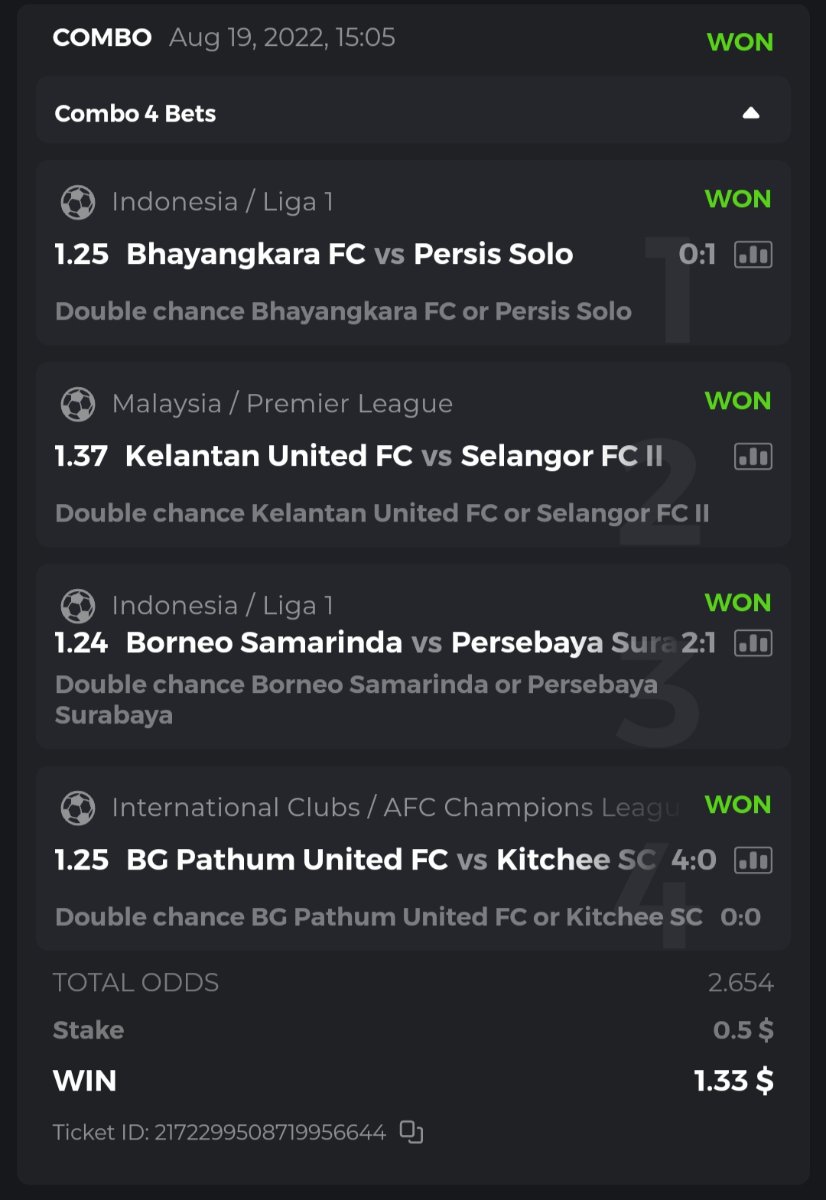Screen dimensions: 826x1200
Task: Copy the Ticket ID
Action: pos(411,1132)
